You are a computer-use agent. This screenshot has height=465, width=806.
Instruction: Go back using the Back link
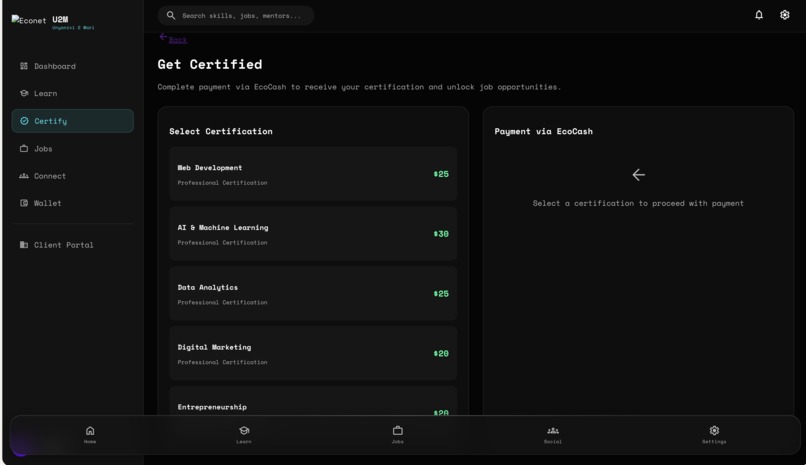pyautogui.click(x=173, y=39)
